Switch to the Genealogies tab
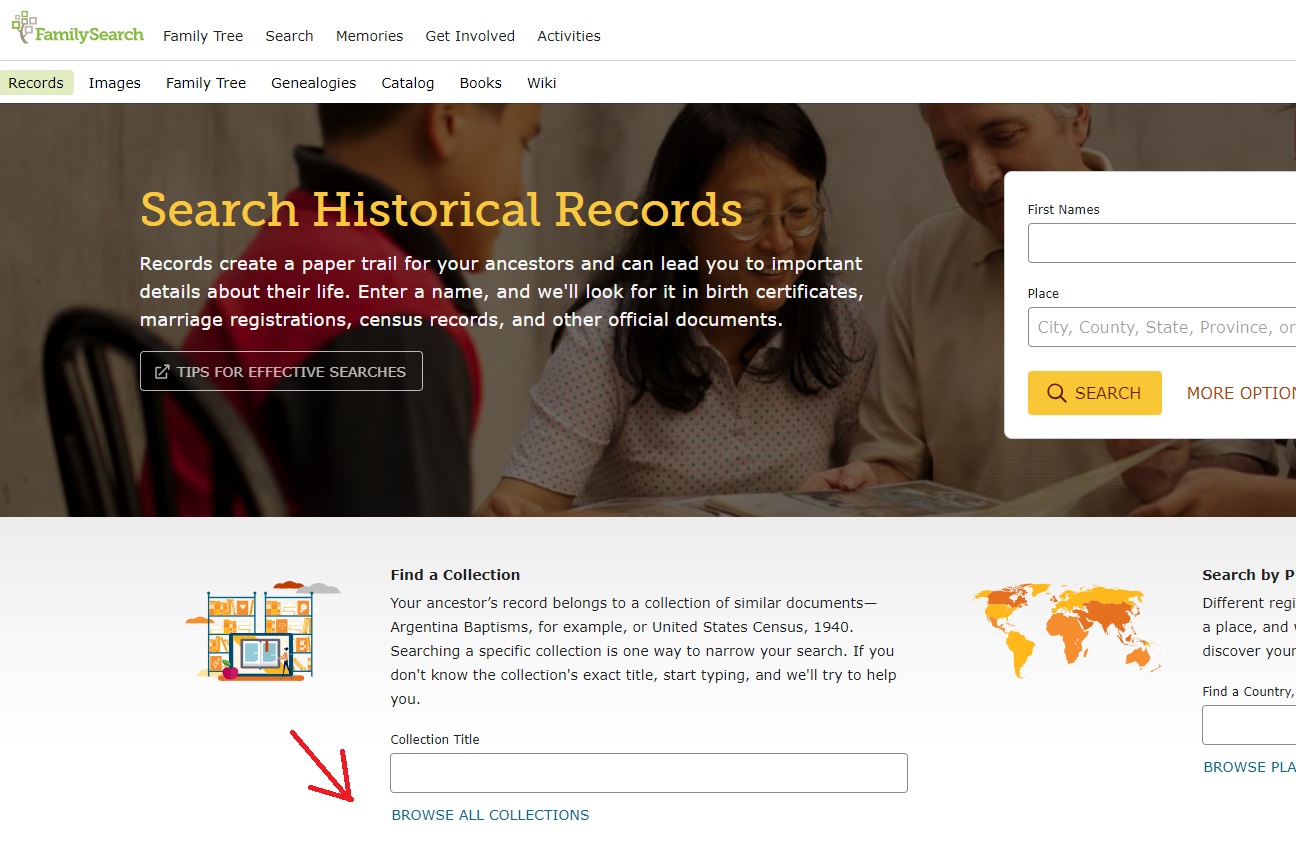 313,83
